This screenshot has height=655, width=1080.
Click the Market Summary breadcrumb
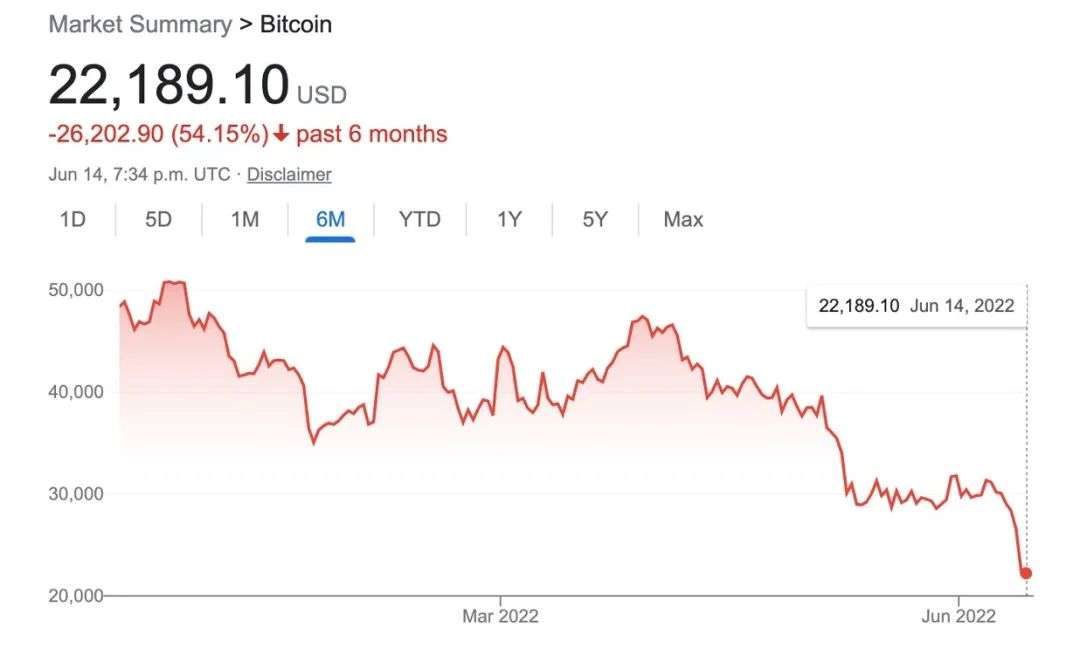pos(139,24)
